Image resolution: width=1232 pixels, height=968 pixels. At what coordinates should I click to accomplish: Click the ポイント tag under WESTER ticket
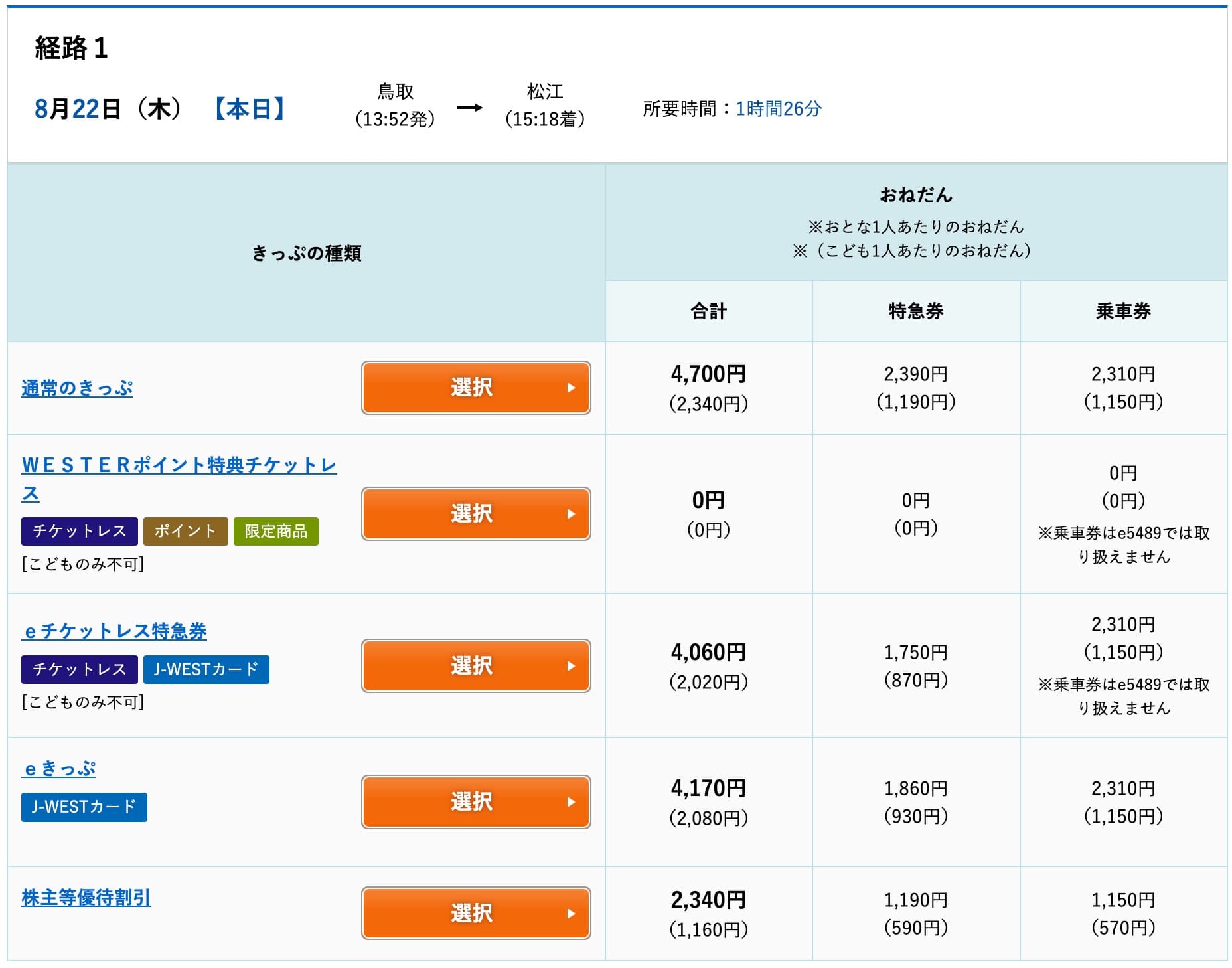pos(186,531)
